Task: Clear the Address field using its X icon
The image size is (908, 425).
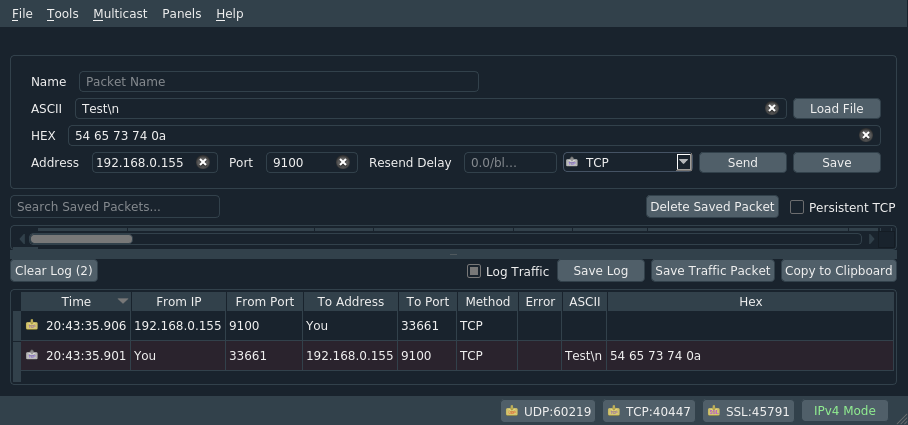Action: point(203,163)
